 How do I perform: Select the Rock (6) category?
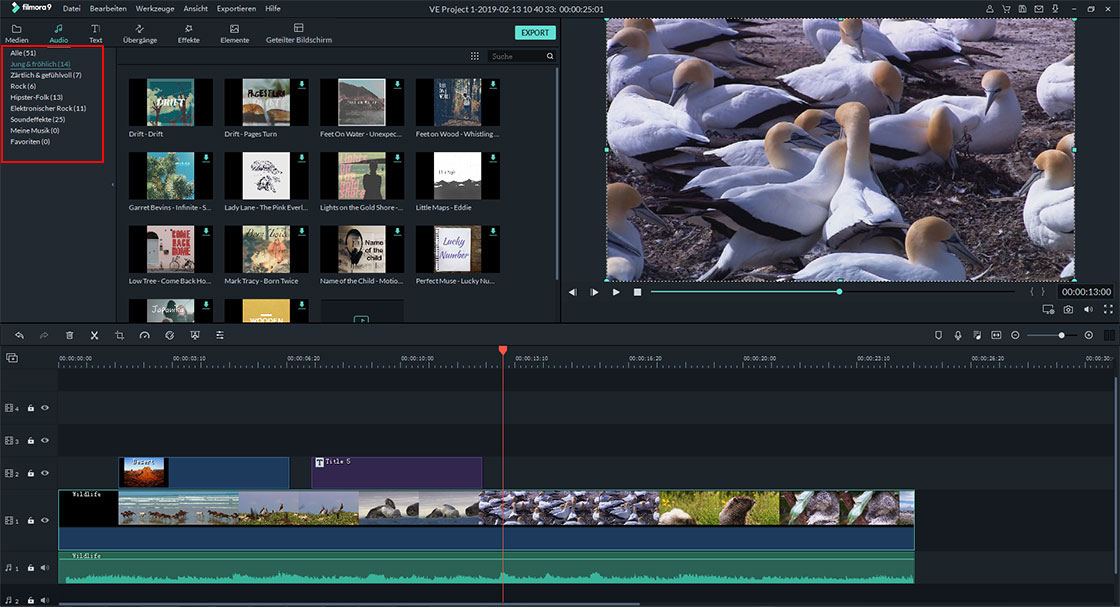pos(23,86)
